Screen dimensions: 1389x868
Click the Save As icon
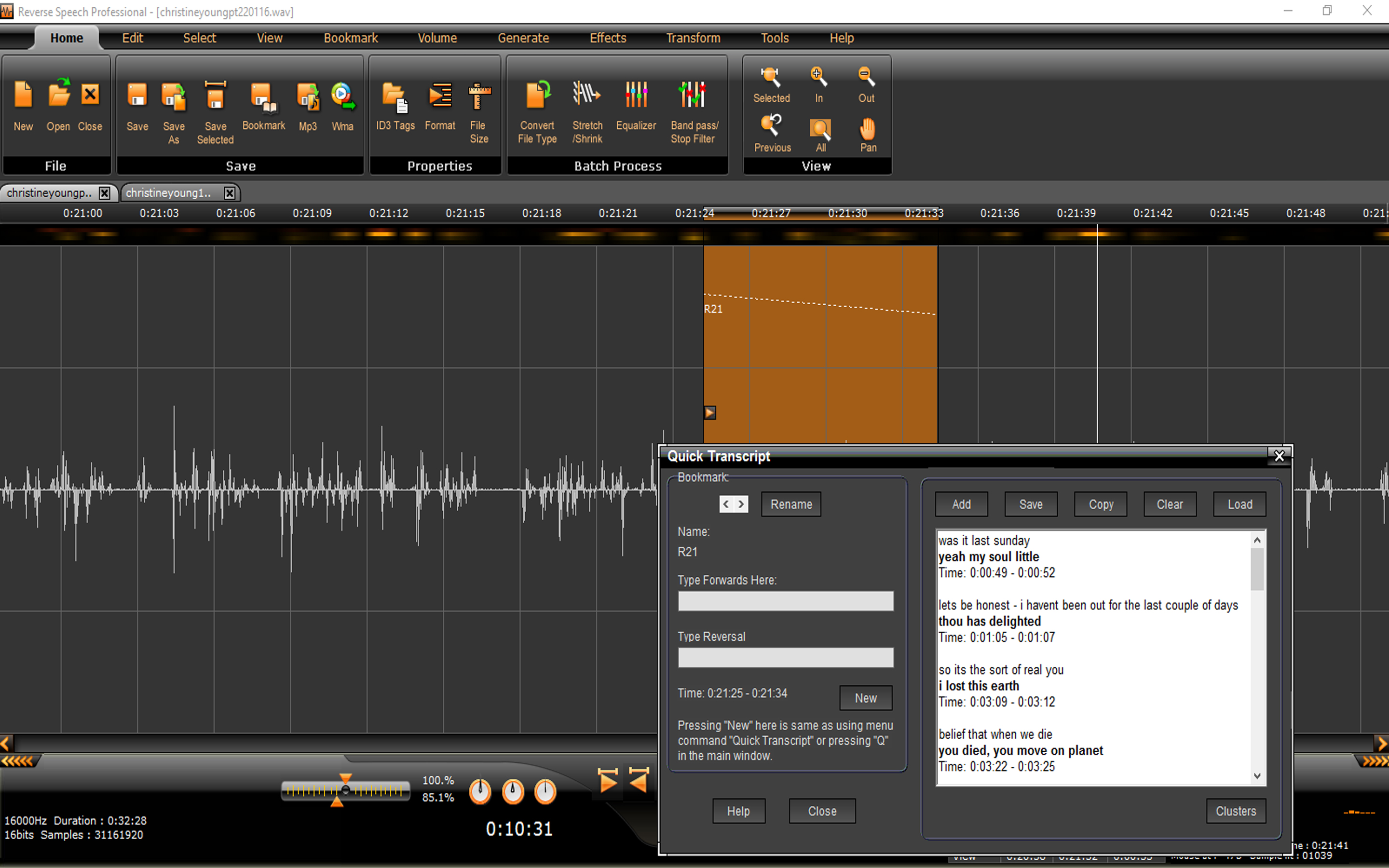pyautogui.click(x=173, y=95)
